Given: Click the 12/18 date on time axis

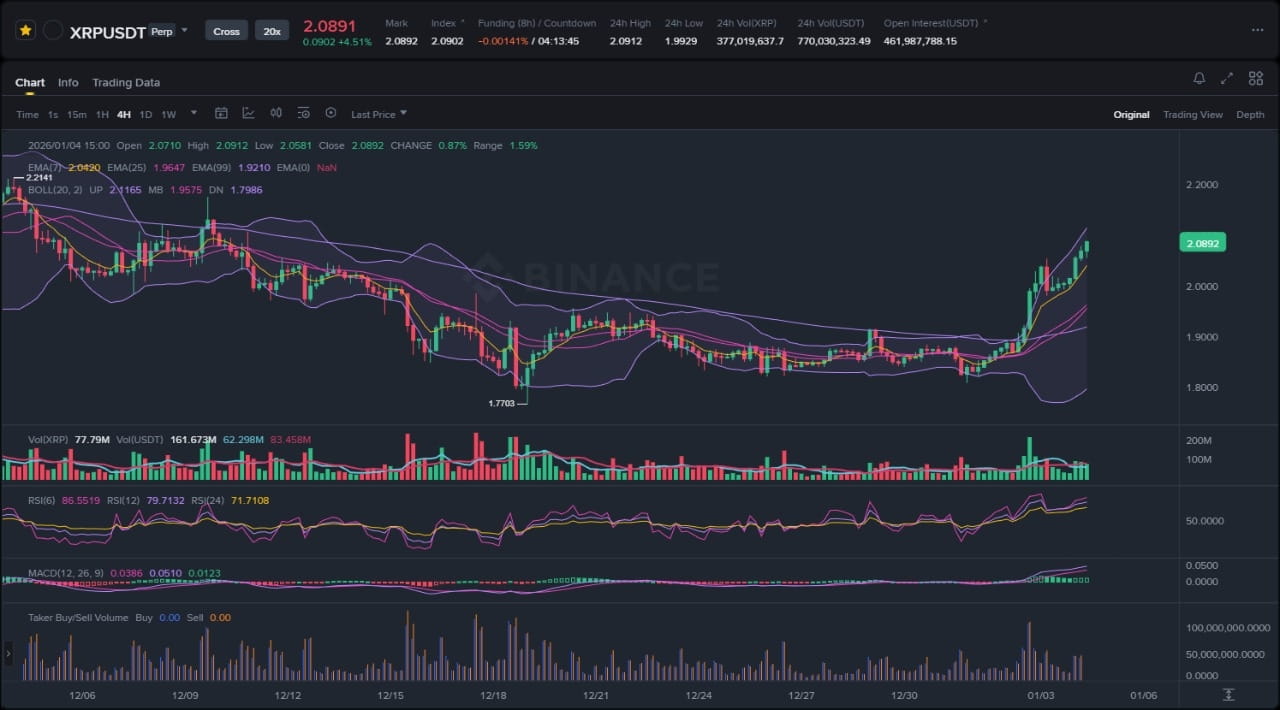Looking at the screenshot, I should point(493,696).
